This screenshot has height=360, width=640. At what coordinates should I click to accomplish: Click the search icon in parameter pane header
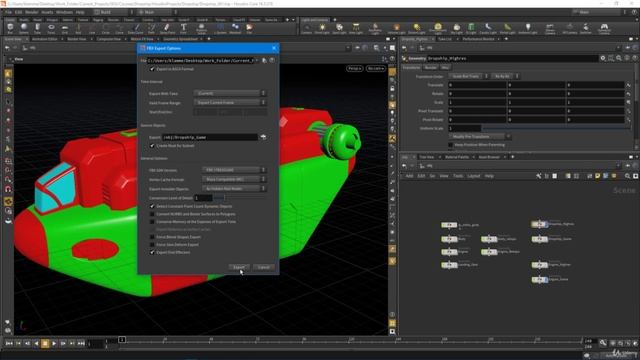pyautogui.click(x=619, y=58)
